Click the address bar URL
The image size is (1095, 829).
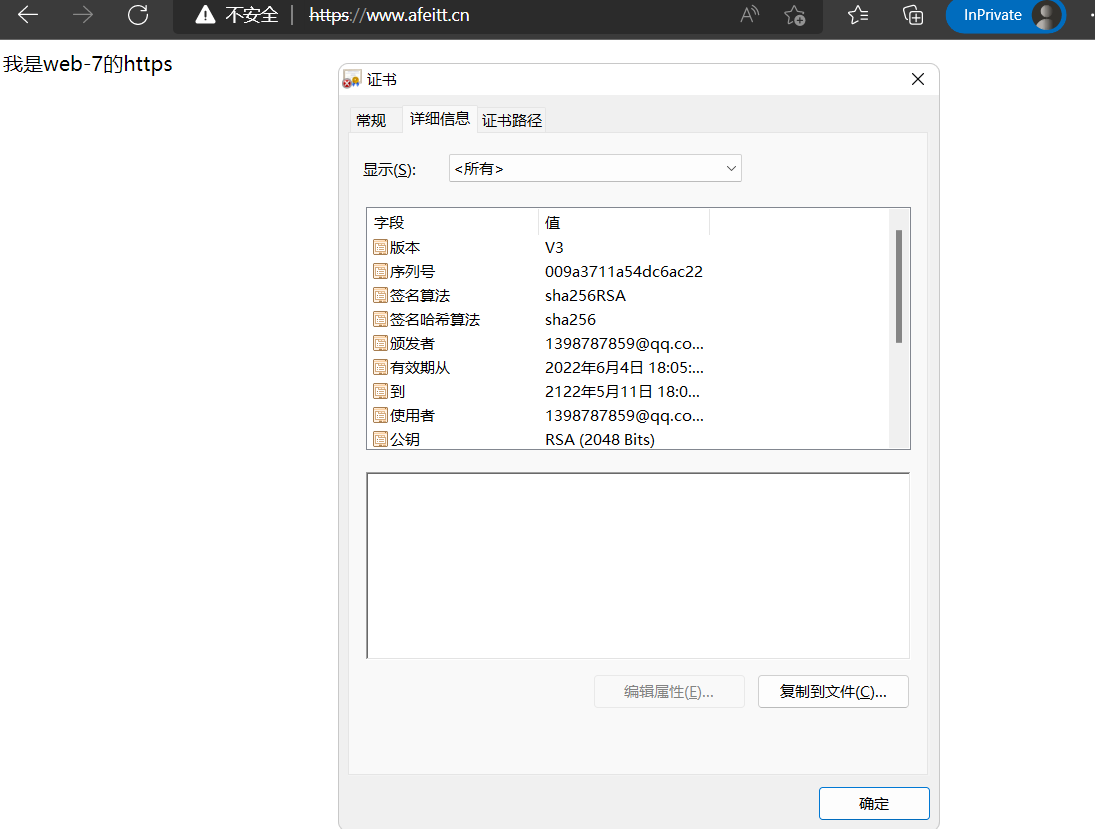point(390,15)
